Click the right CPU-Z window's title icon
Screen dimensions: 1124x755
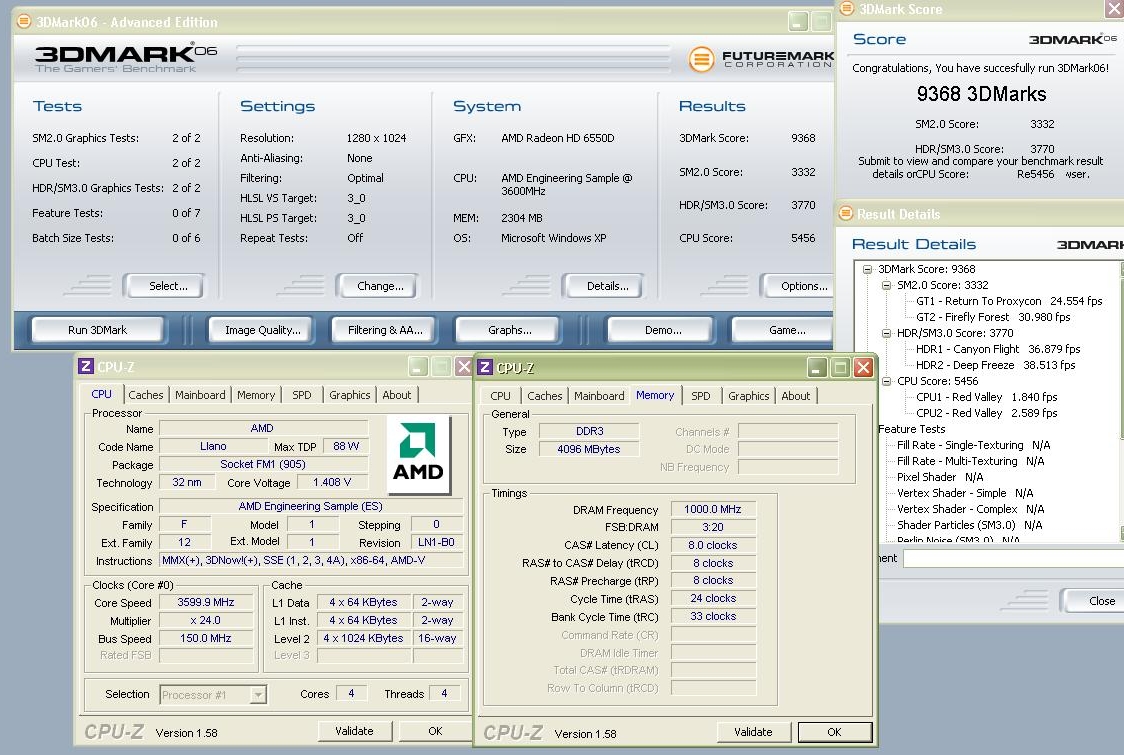click(x=485, y=367)
